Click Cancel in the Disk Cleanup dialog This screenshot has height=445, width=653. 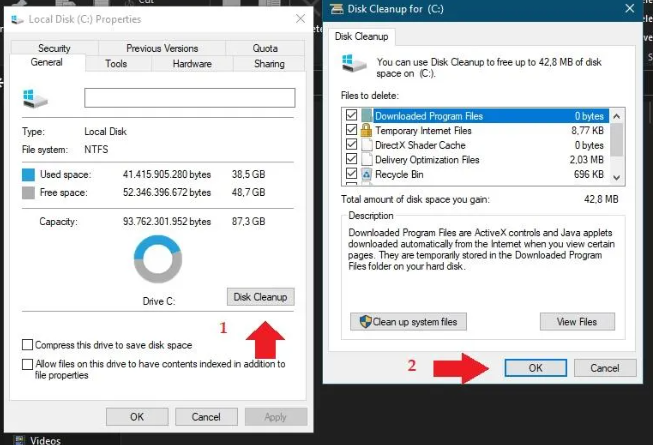tap(605, 368)
